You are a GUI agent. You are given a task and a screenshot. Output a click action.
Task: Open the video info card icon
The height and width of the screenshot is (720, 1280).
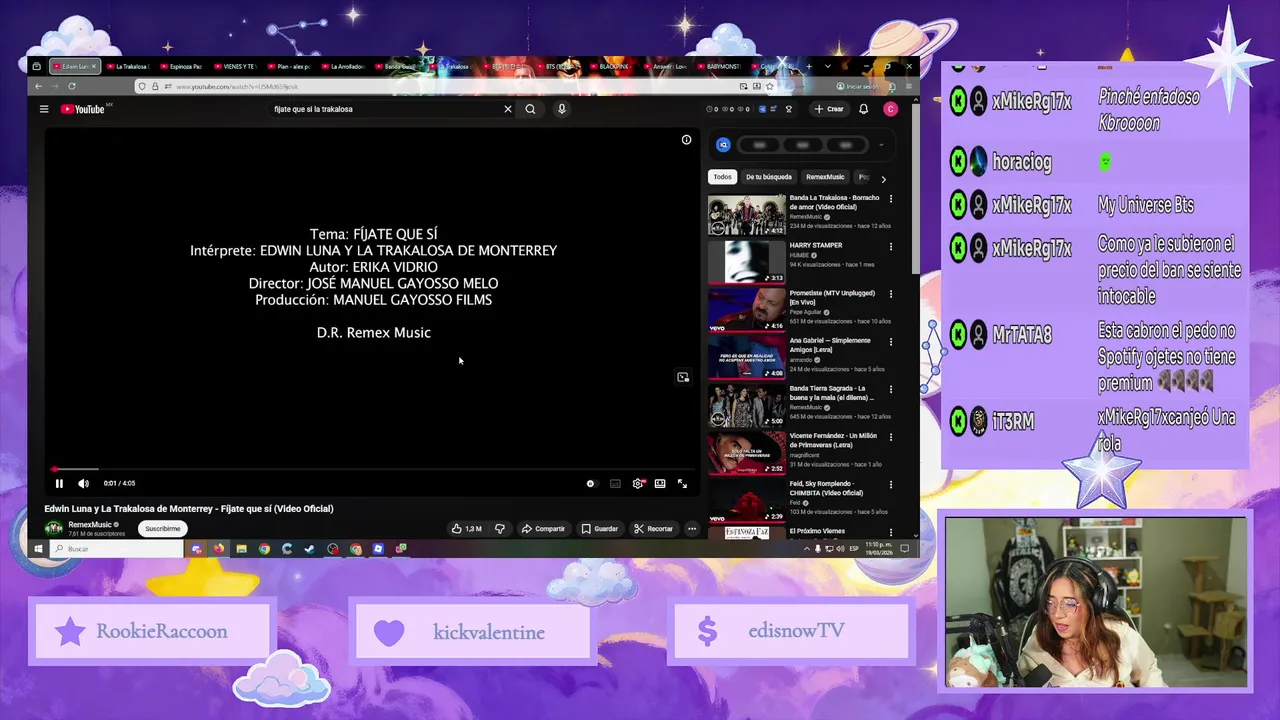tap(686, 140)
